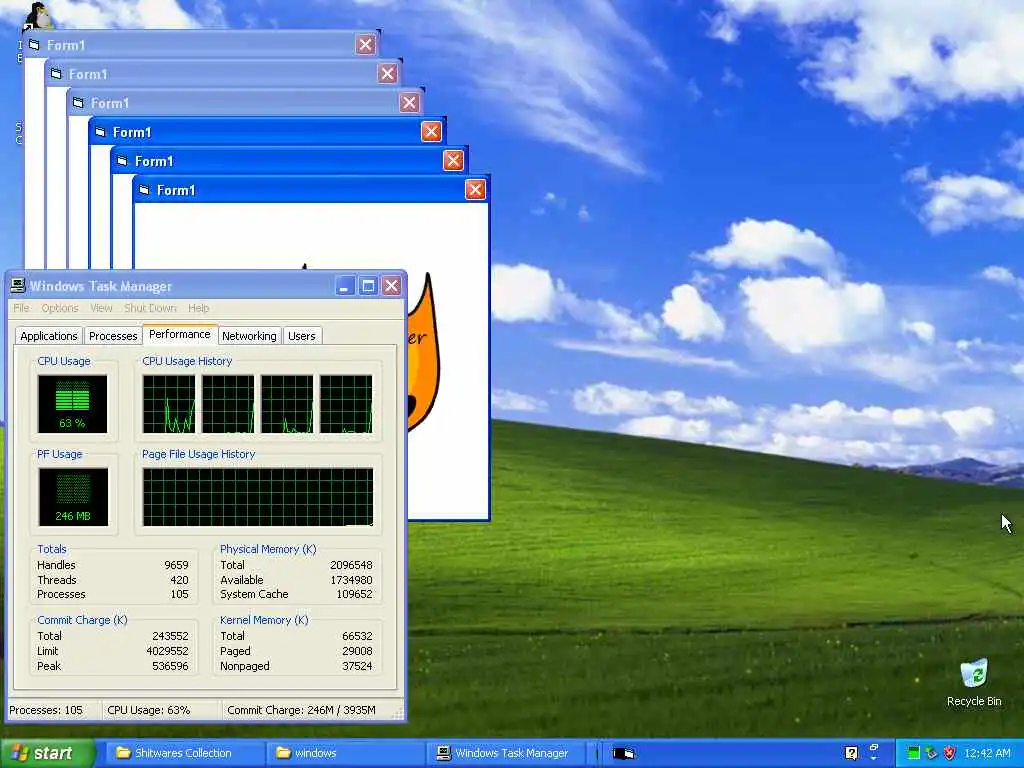Image resolution: width=1024 pixels, height=768 pixels.
Task: Click the Available value 1734980
Action: [x=351, y=580]
